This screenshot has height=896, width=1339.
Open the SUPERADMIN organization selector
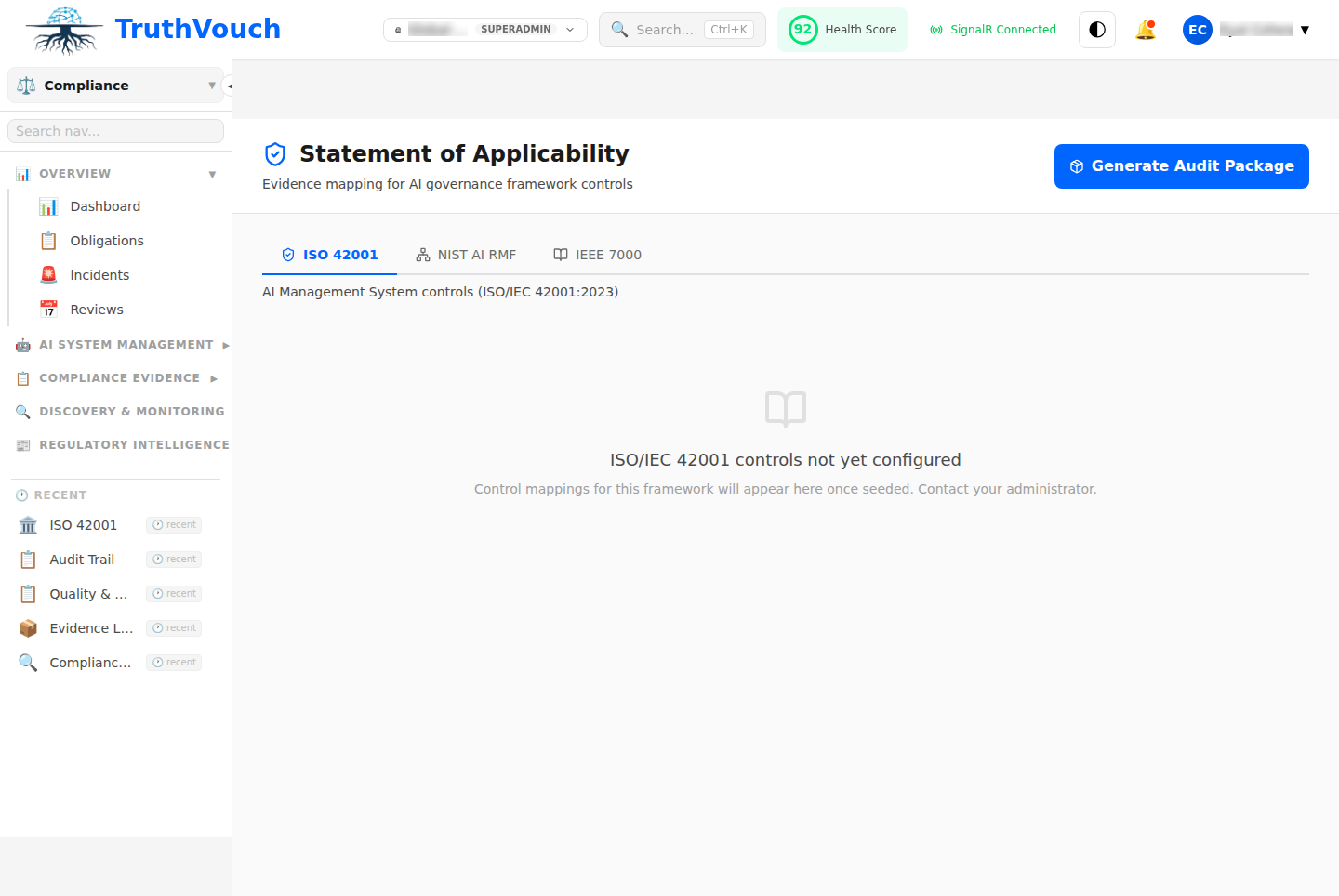[484, 29]
